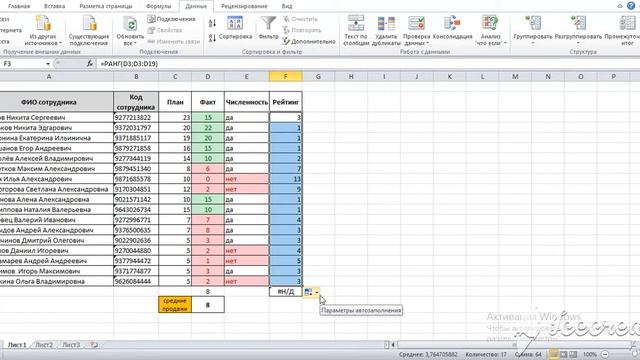
Task: Open Текст по столбцам tool
Action: point(356,31)
